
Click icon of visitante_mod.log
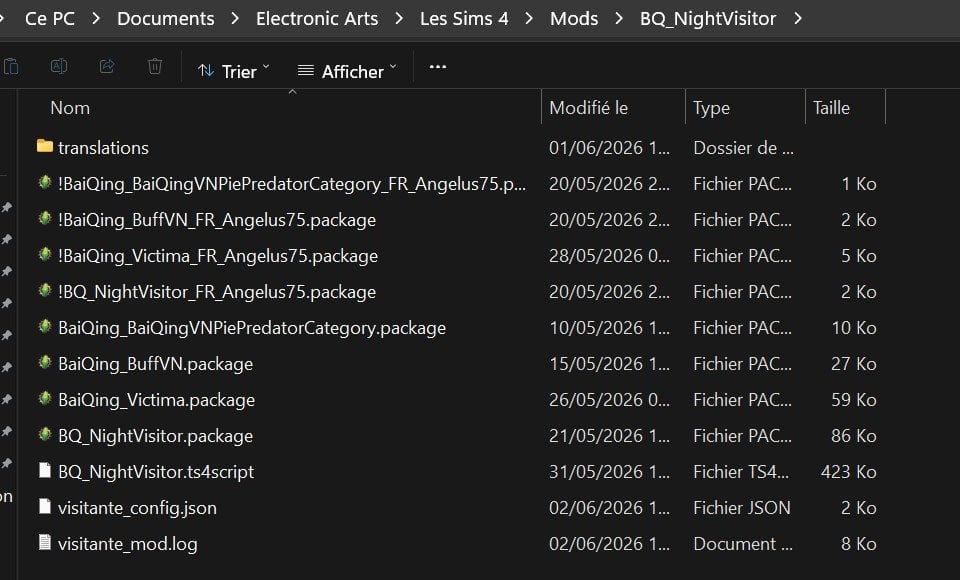(45, 543)
